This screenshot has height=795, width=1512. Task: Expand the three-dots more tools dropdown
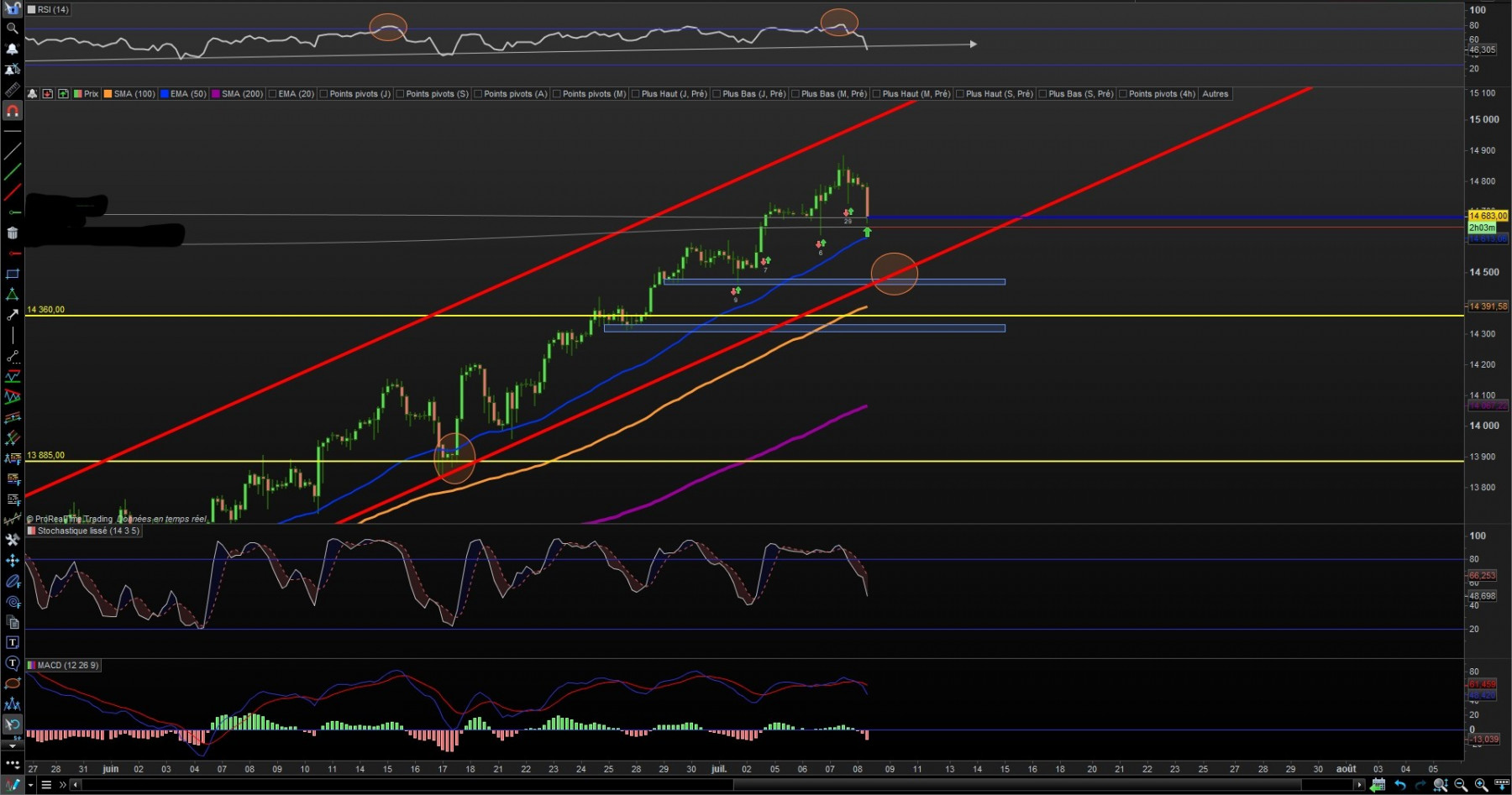[12, 764]
